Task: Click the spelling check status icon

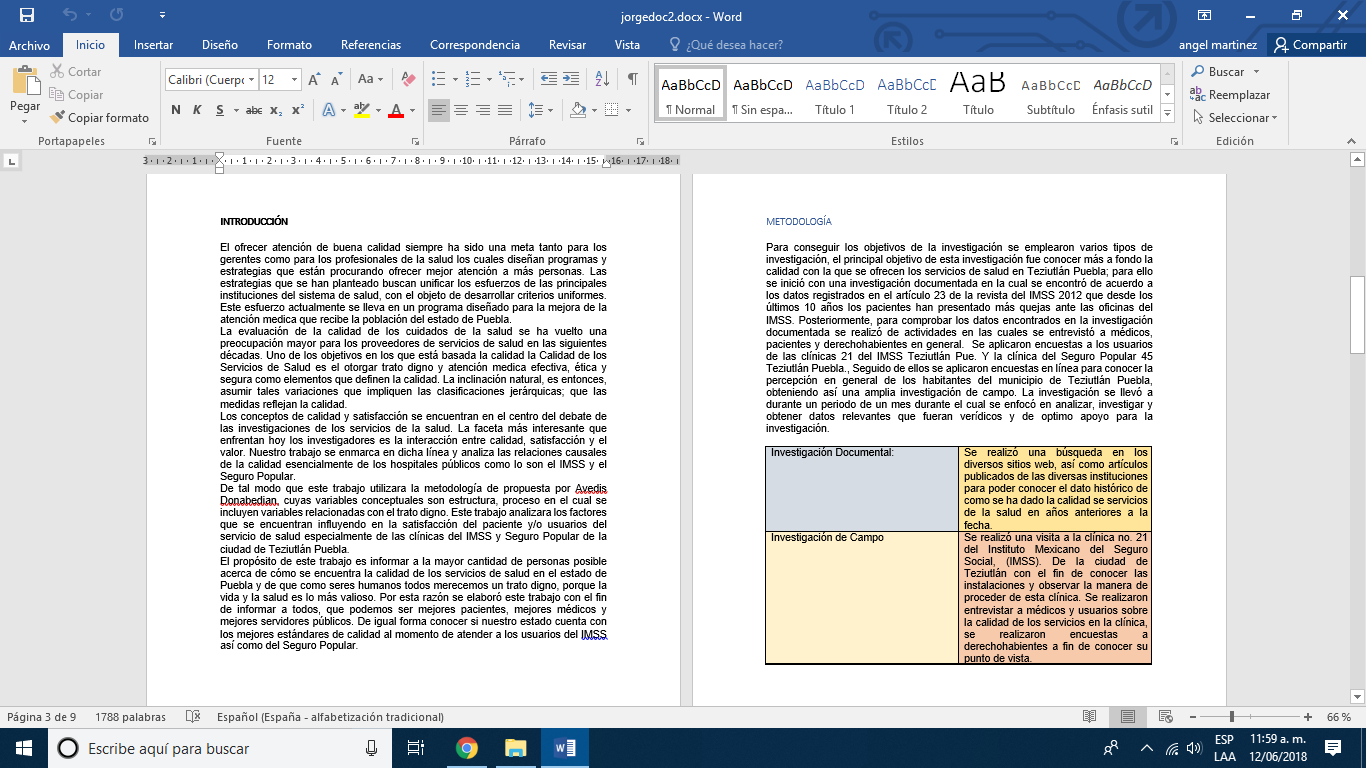Action: click(193, 717)
